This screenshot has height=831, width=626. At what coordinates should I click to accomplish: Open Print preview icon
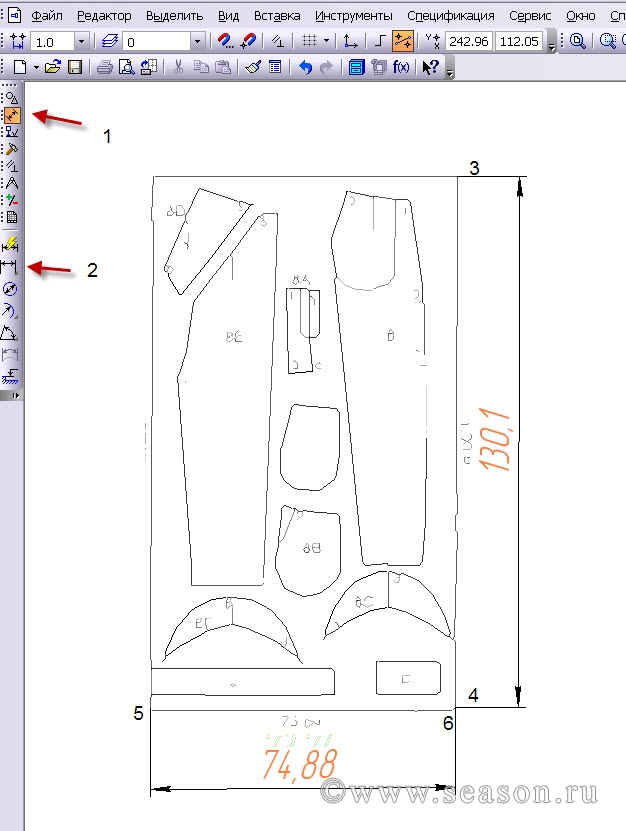click(127, 67)
